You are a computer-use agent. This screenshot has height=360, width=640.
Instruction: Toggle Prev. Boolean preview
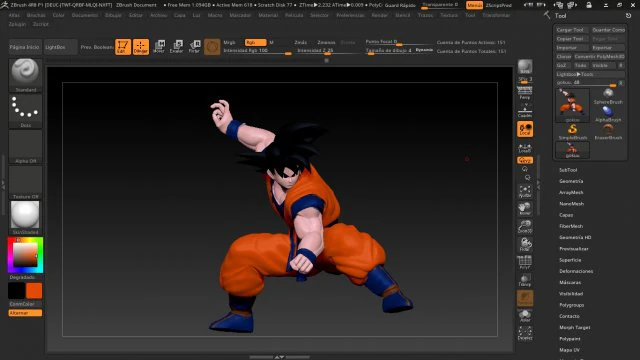tap(97, 47)
